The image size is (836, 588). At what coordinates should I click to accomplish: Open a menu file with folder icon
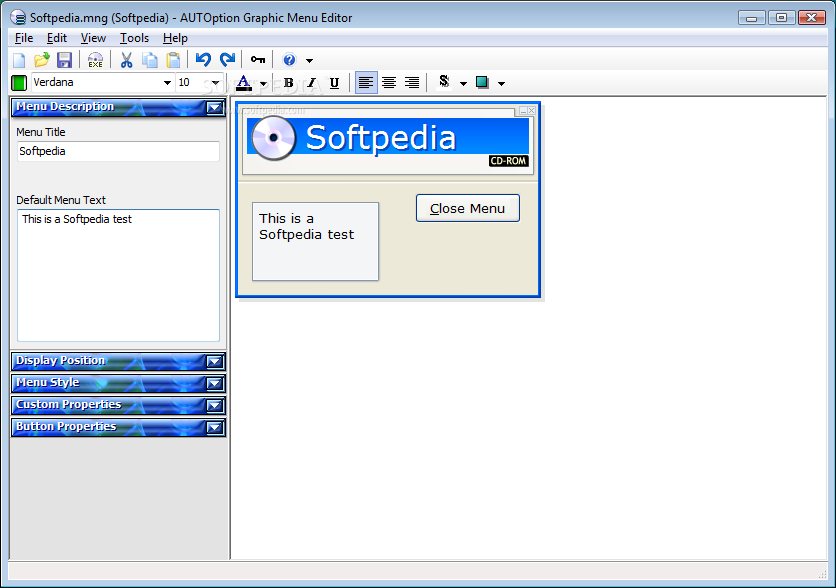[x=42, y=60]
